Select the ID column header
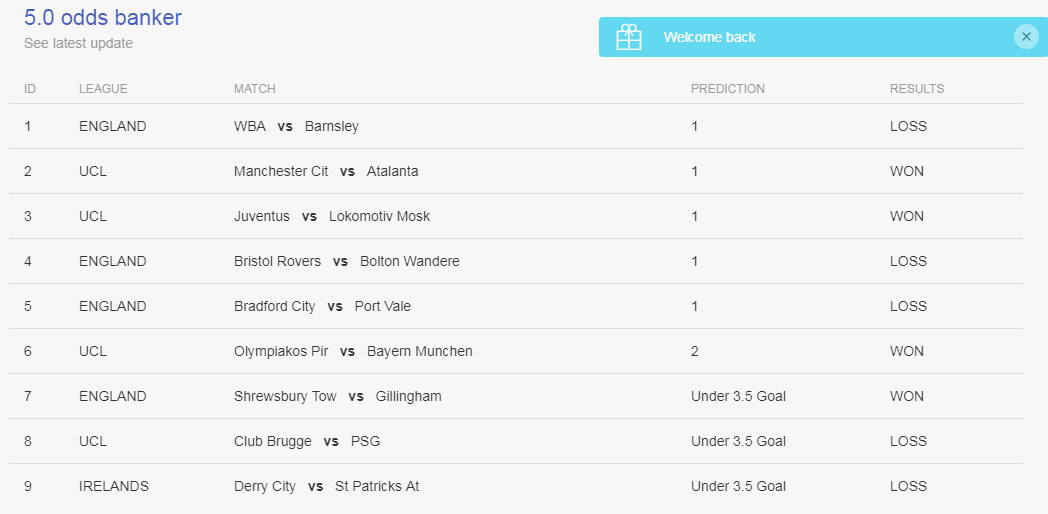 pos(30,89)
